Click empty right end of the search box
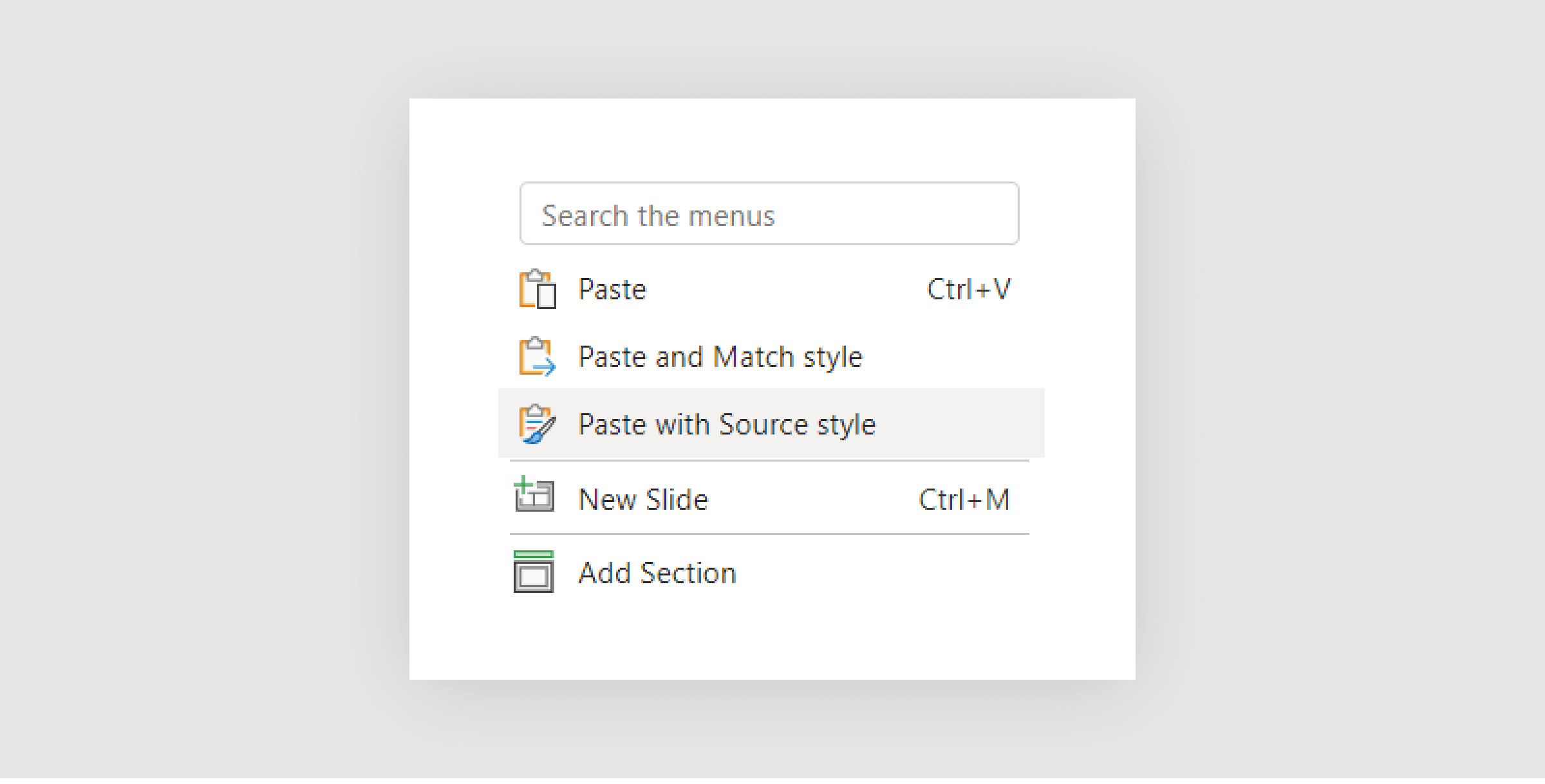 tap(933, 214)
